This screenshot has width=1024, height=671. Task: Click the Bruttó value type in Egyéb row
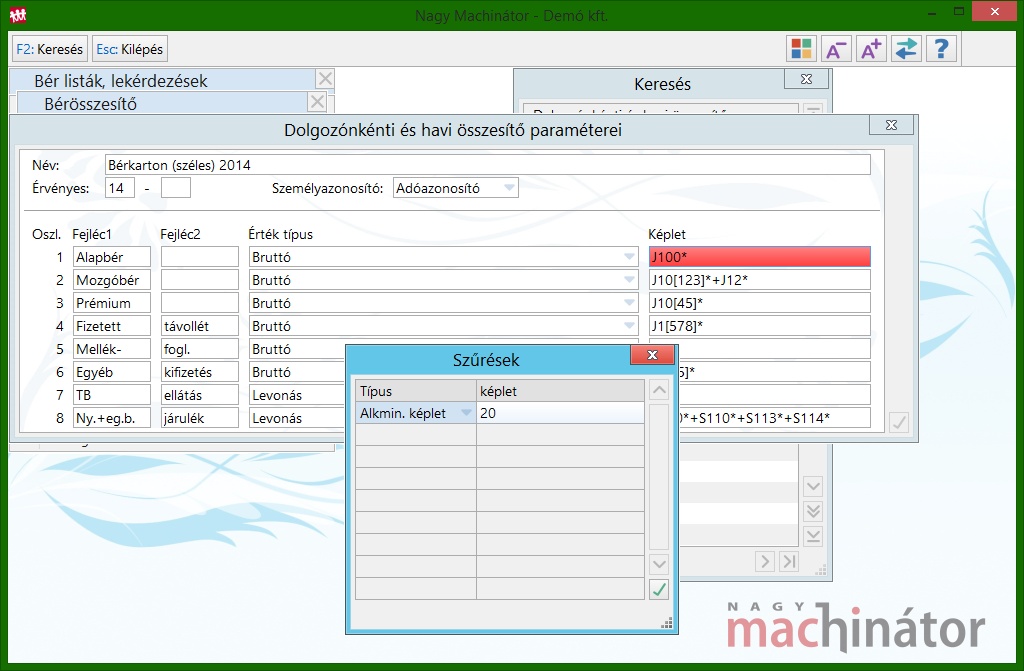click(x=297, y=372)
